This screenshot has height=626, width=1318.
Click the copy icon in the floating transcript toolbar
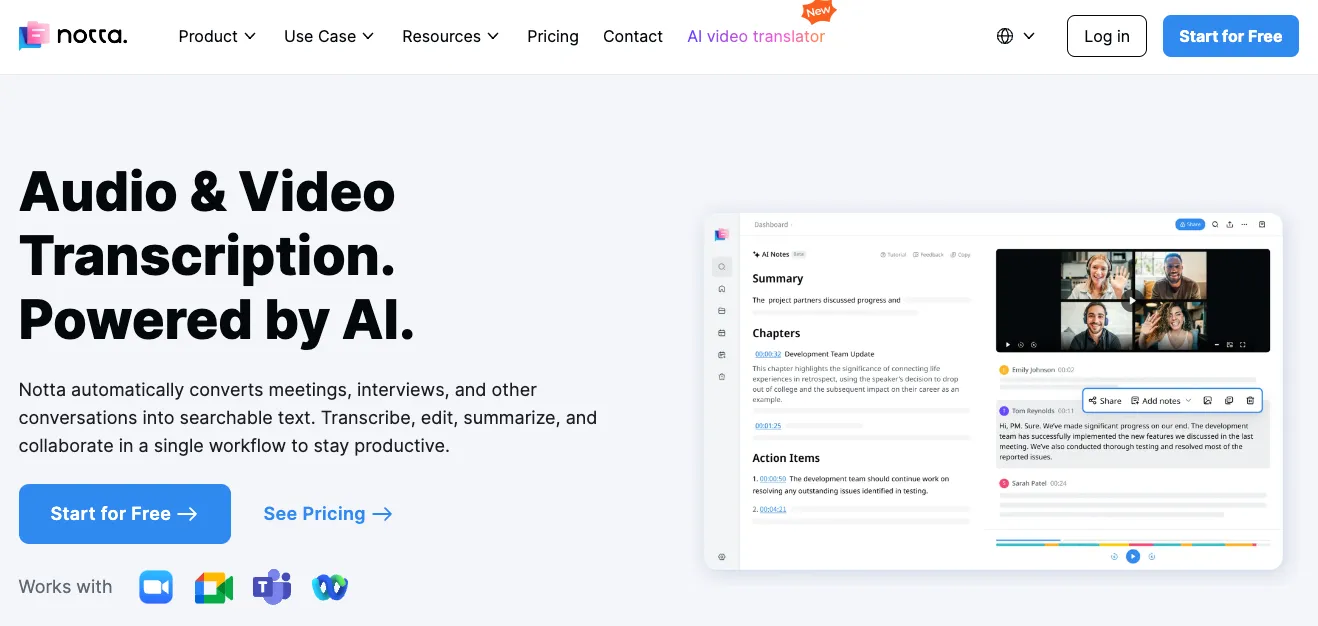click(x=1229, y=401)
